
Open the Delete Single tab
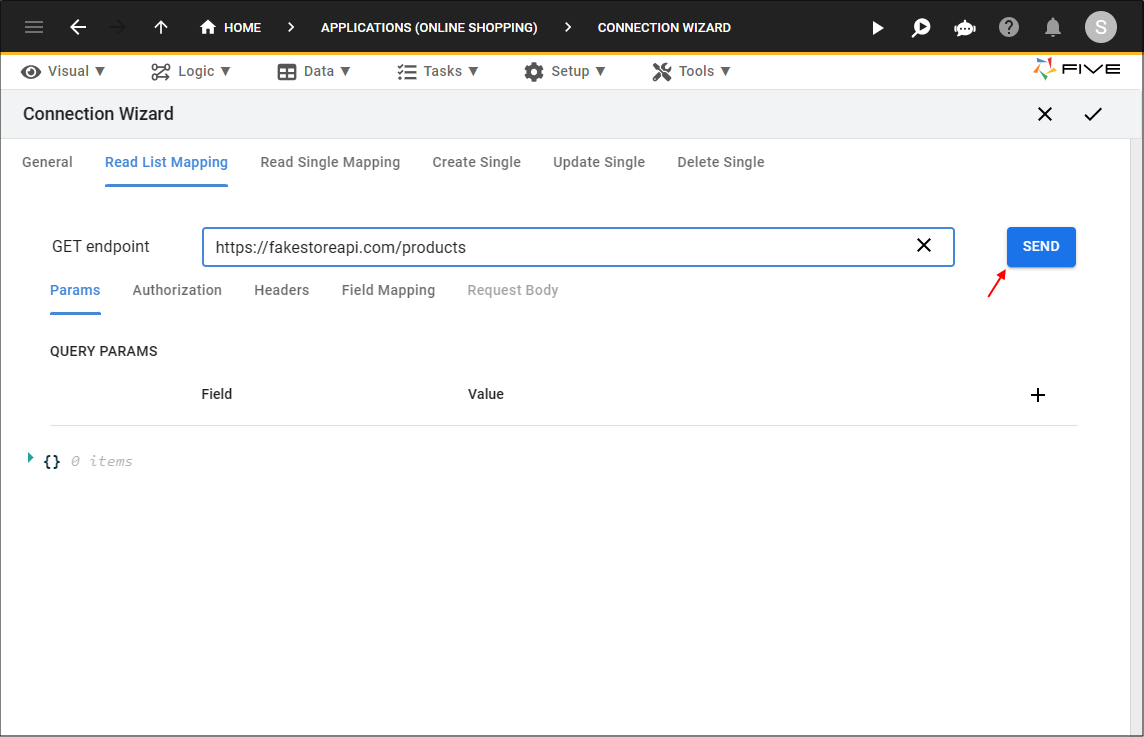coord(721,162)
